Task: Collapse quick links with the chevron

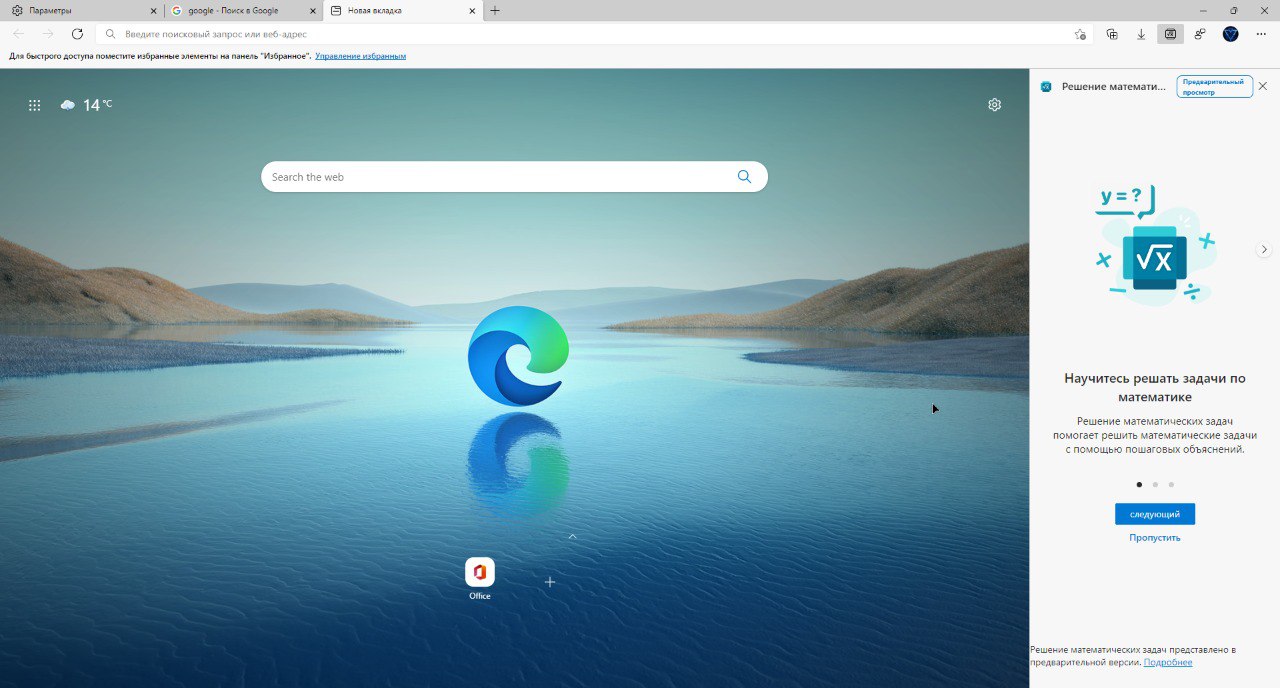Action: pos(572,536)
